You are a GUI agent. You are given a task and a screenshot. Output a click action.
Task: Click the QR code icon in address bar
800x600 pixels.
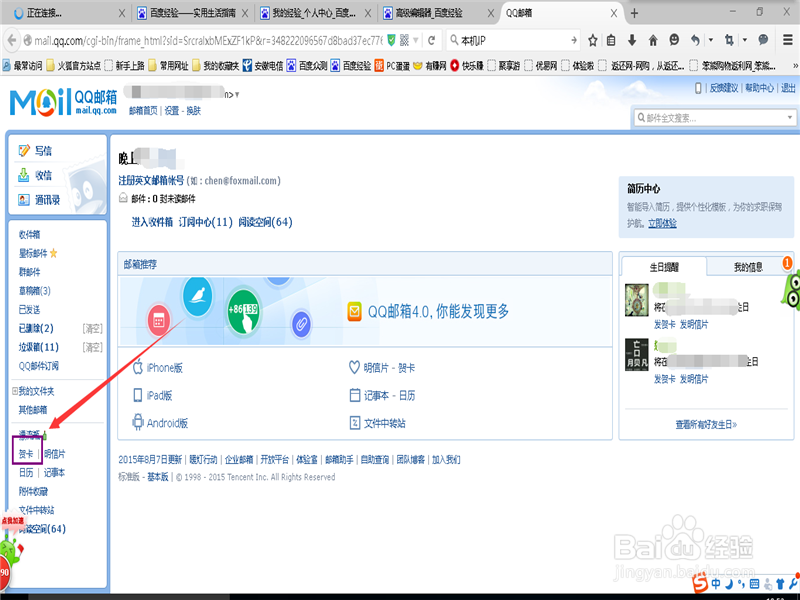pyautogui.click(x=404, y=40)
